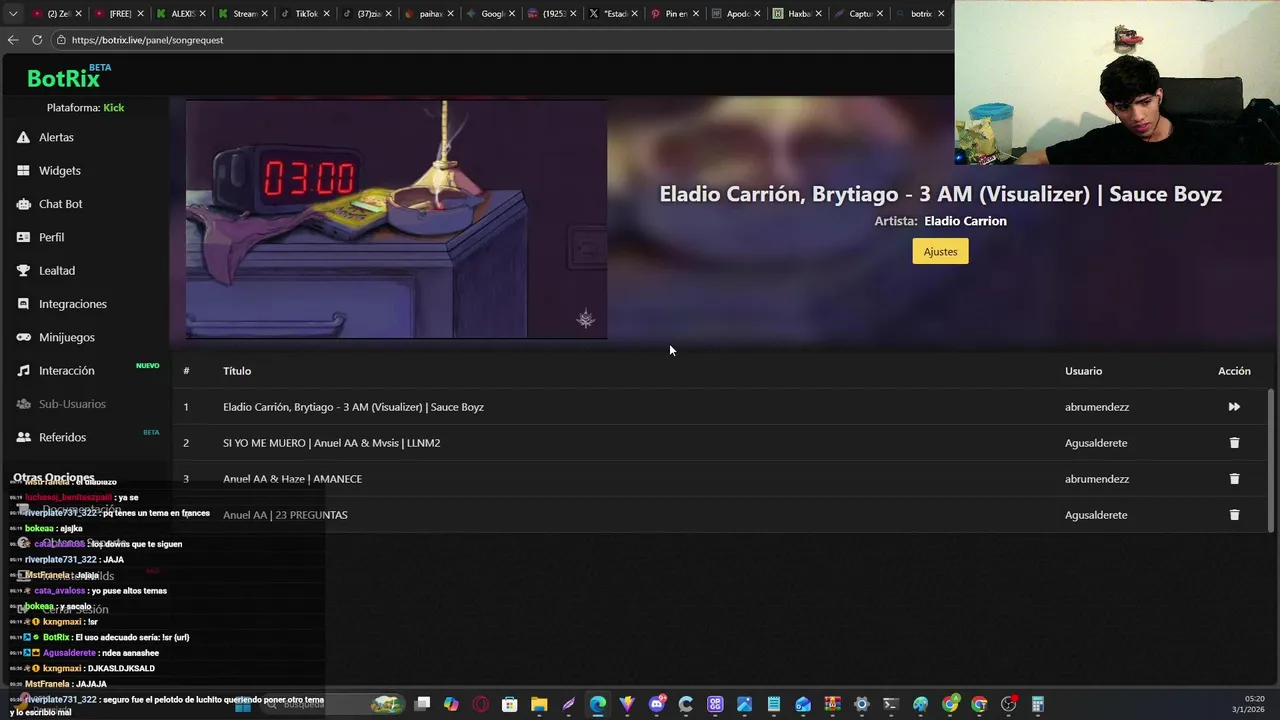The height and width of the screenshot is (720, 1280).
Task: Open the yellow Ajustes button
Action: point(940,251)
